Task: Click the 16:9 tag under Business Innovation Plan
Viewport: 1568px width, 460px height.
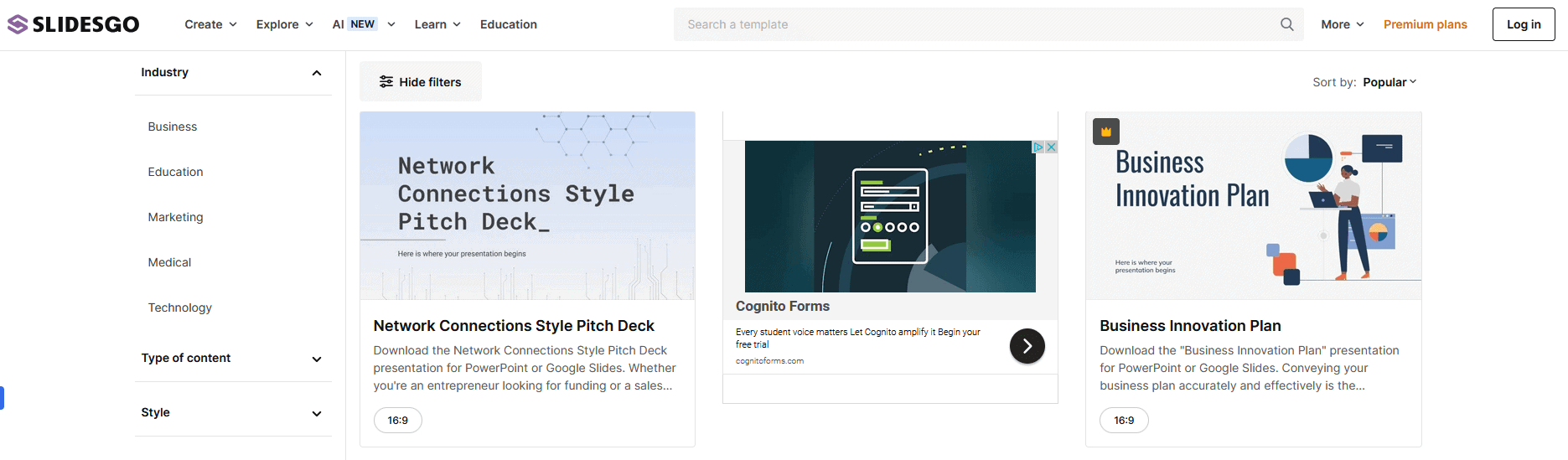Action: point(1124,421)
